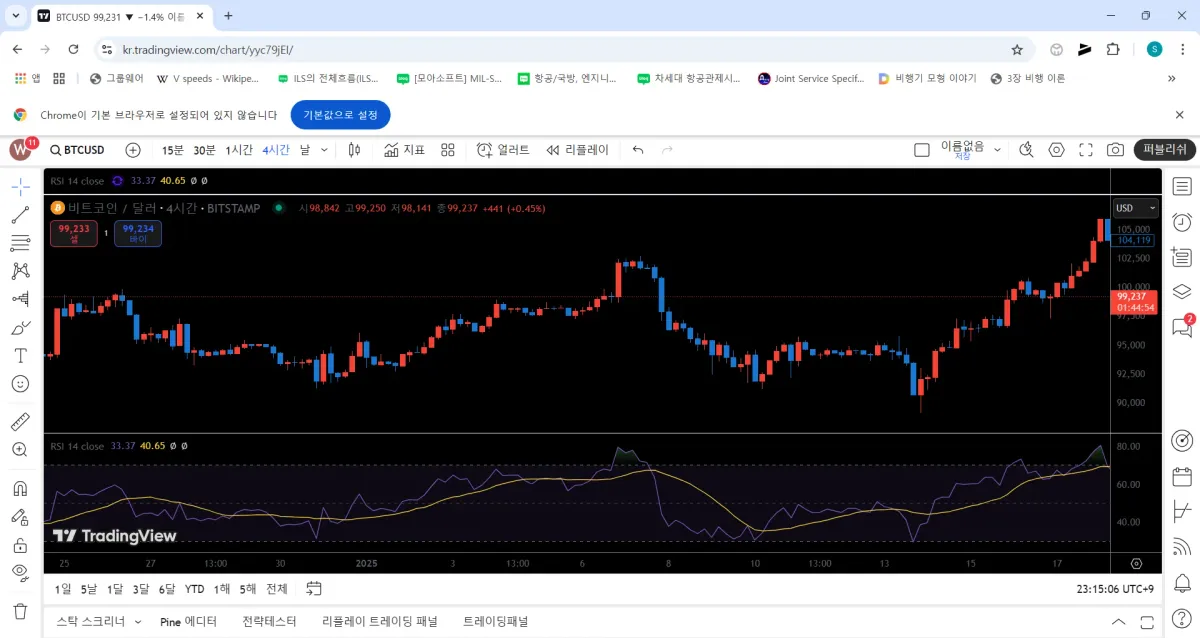
Task: Click the 퍼블리쉬 publish button
Action: click(x=1165, y=150)
